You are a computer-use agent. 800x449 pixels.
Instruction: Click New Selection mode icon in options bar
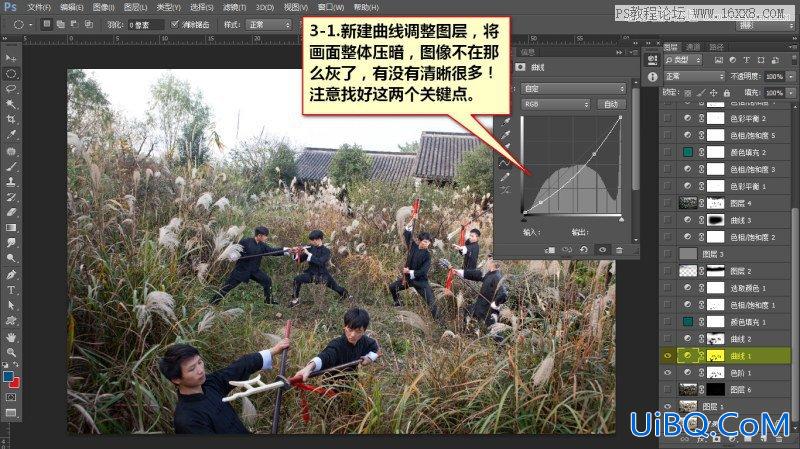(47, 24)
